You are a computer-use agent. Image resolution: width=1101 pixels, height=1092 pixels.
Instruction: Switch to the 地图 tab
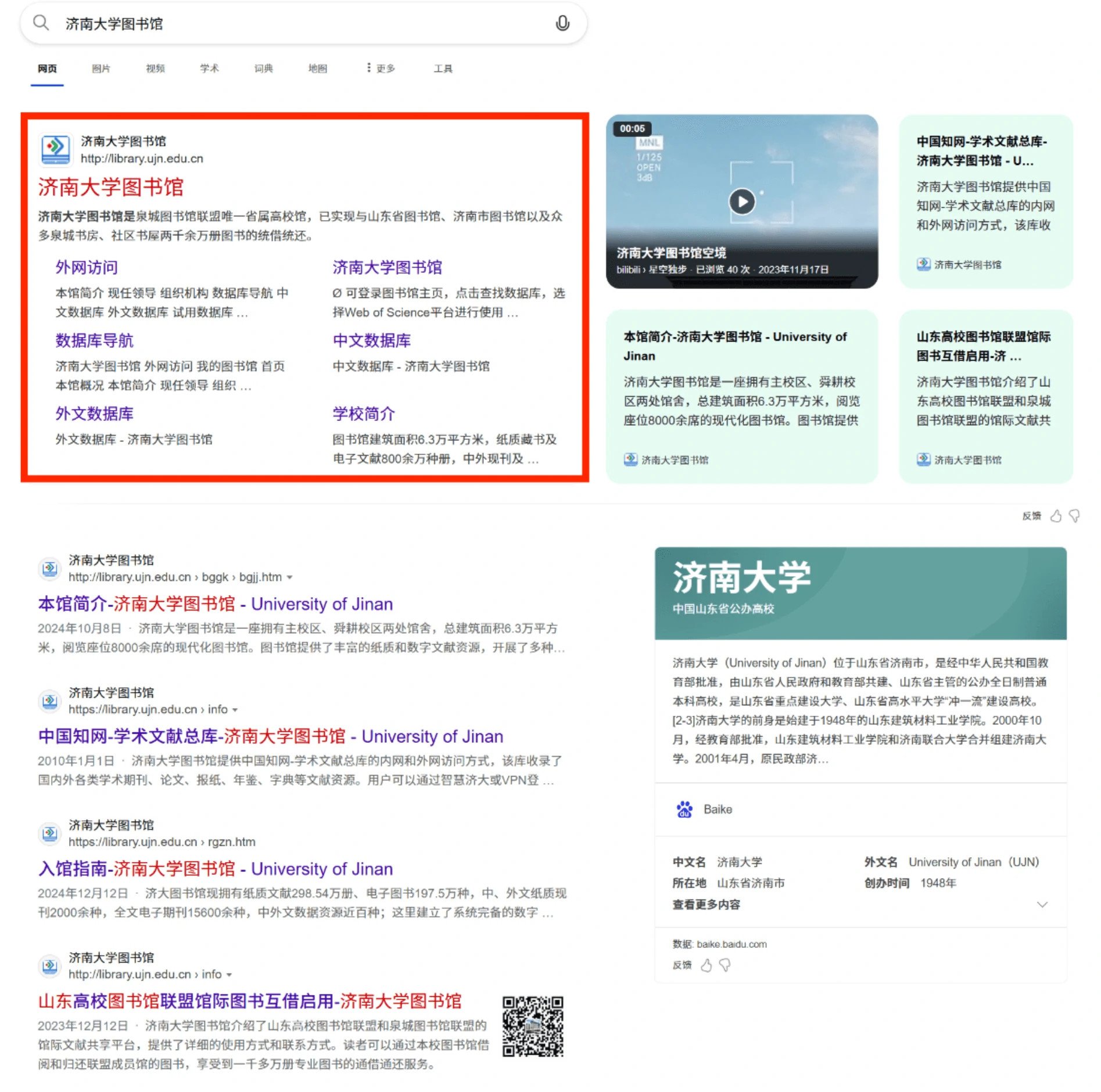(317, 68)
